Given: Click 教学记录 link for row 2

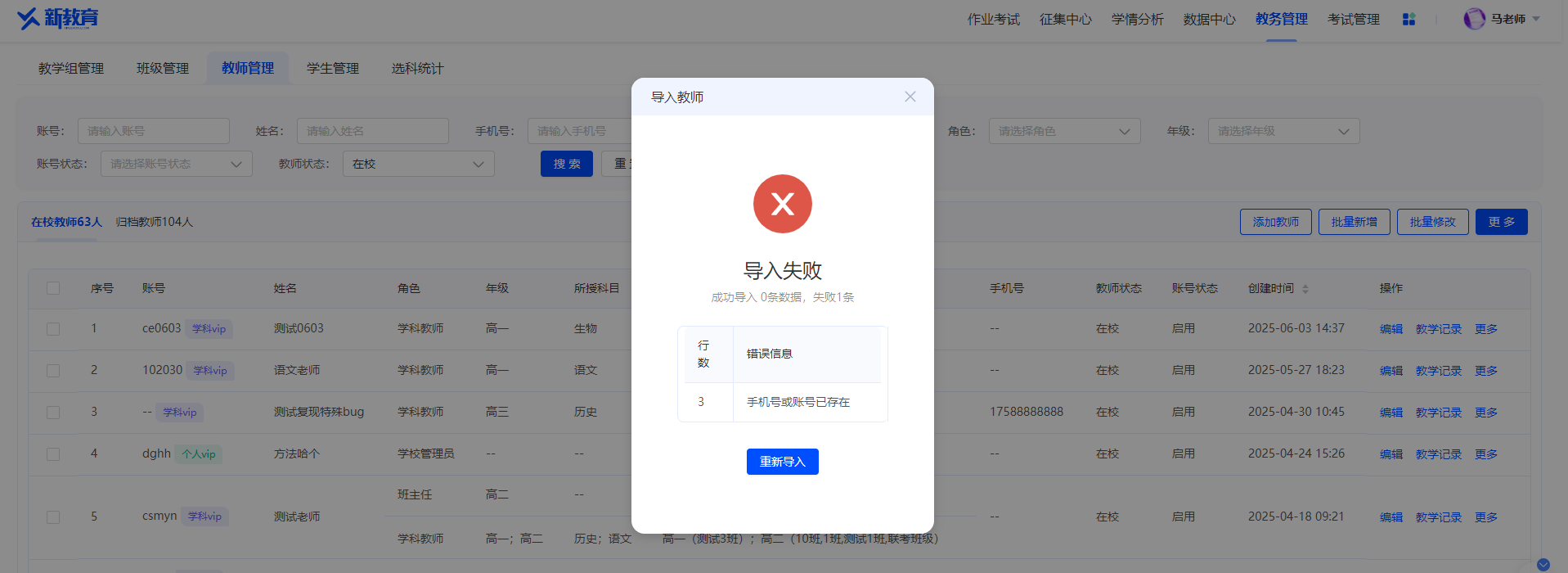Looking at the screenshot, I should [x=1438, y=371].
